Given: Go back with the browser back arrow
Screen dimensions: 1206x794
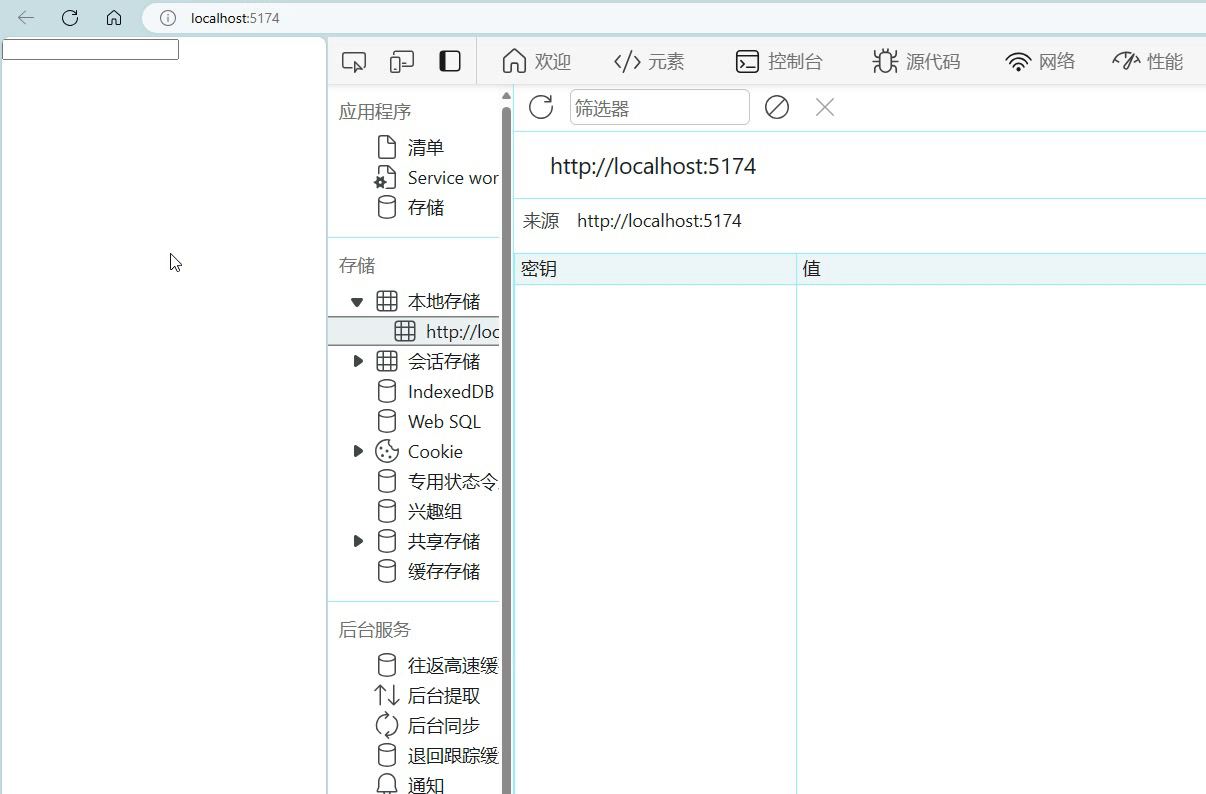Looking at the screenshot, I should [25, 17].
